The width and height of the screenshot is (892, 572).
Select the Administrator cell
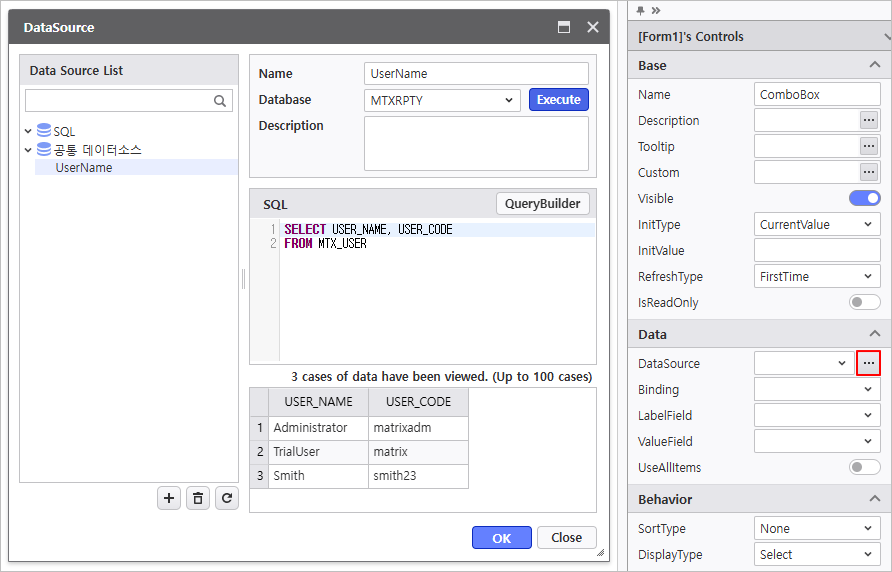point(319,428)
